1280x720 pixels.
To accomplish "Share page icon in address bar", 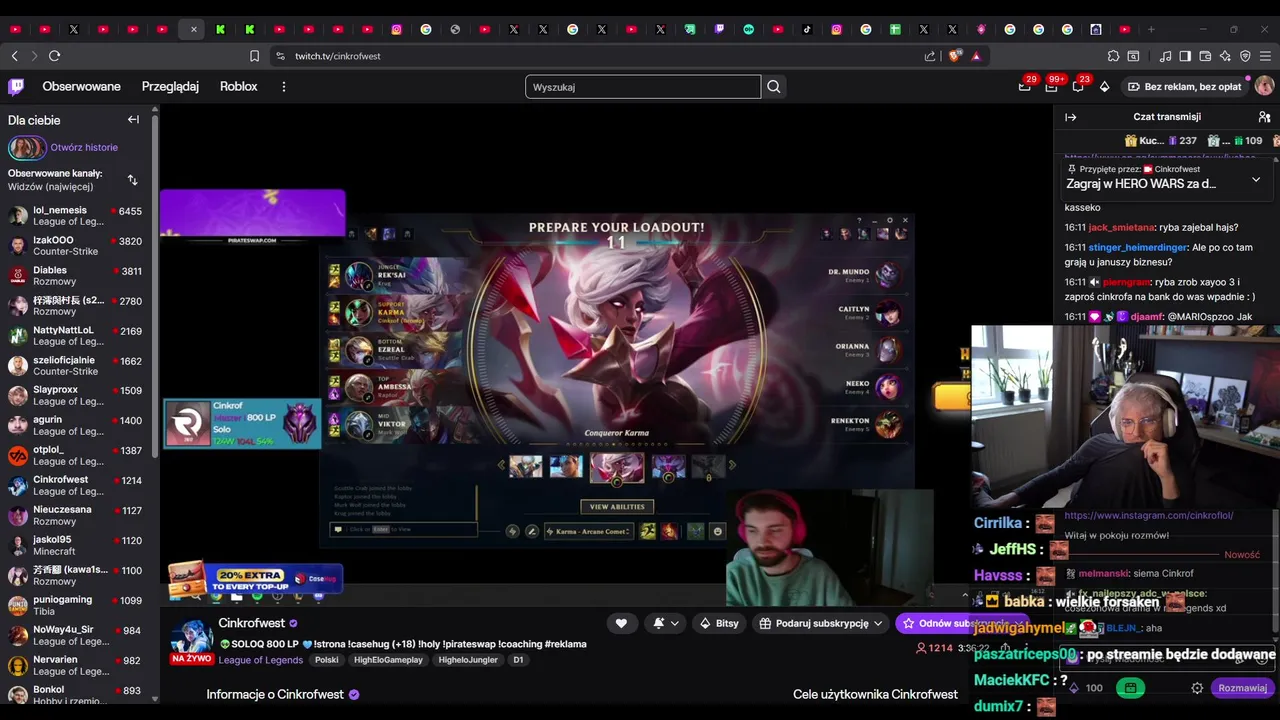I will pos(930,56).
